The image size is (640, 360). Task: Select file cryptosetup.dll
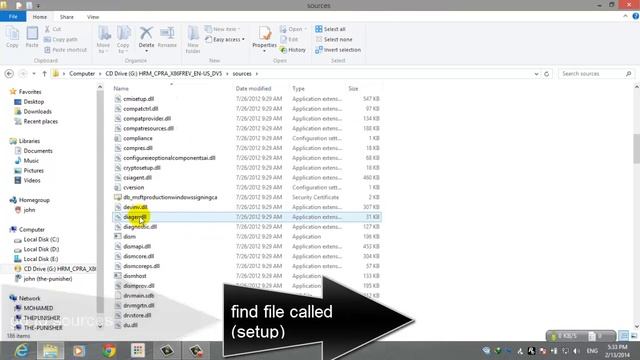click(x=142, y=168)
